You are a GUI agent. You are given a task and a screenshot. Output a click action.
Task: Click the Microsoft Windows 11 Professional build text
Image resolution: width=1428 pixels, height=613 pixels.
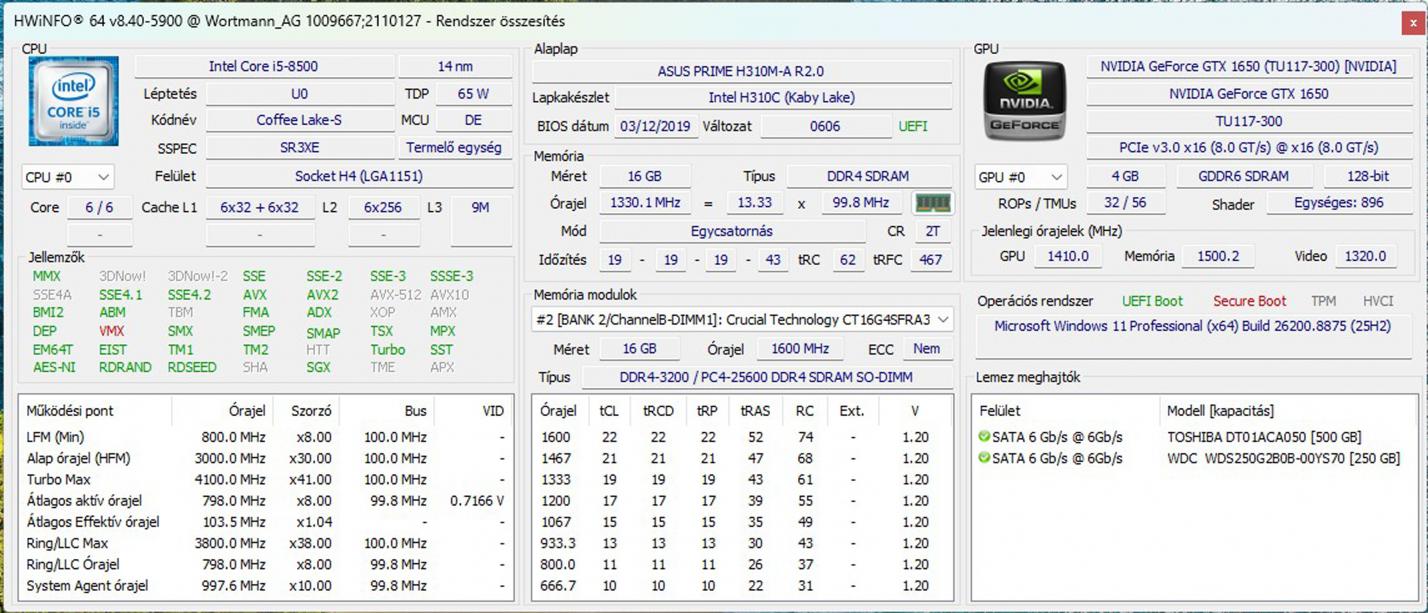1192,326
